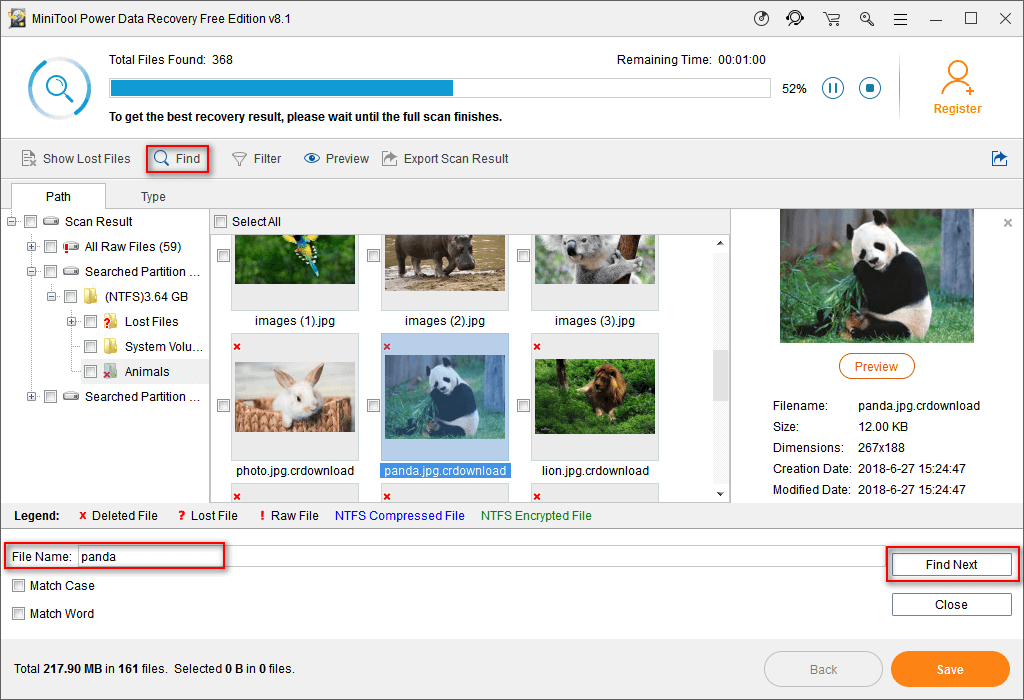1024x700 pixels.
Task: Open the Filter tool
Action: tap(257, 159)
